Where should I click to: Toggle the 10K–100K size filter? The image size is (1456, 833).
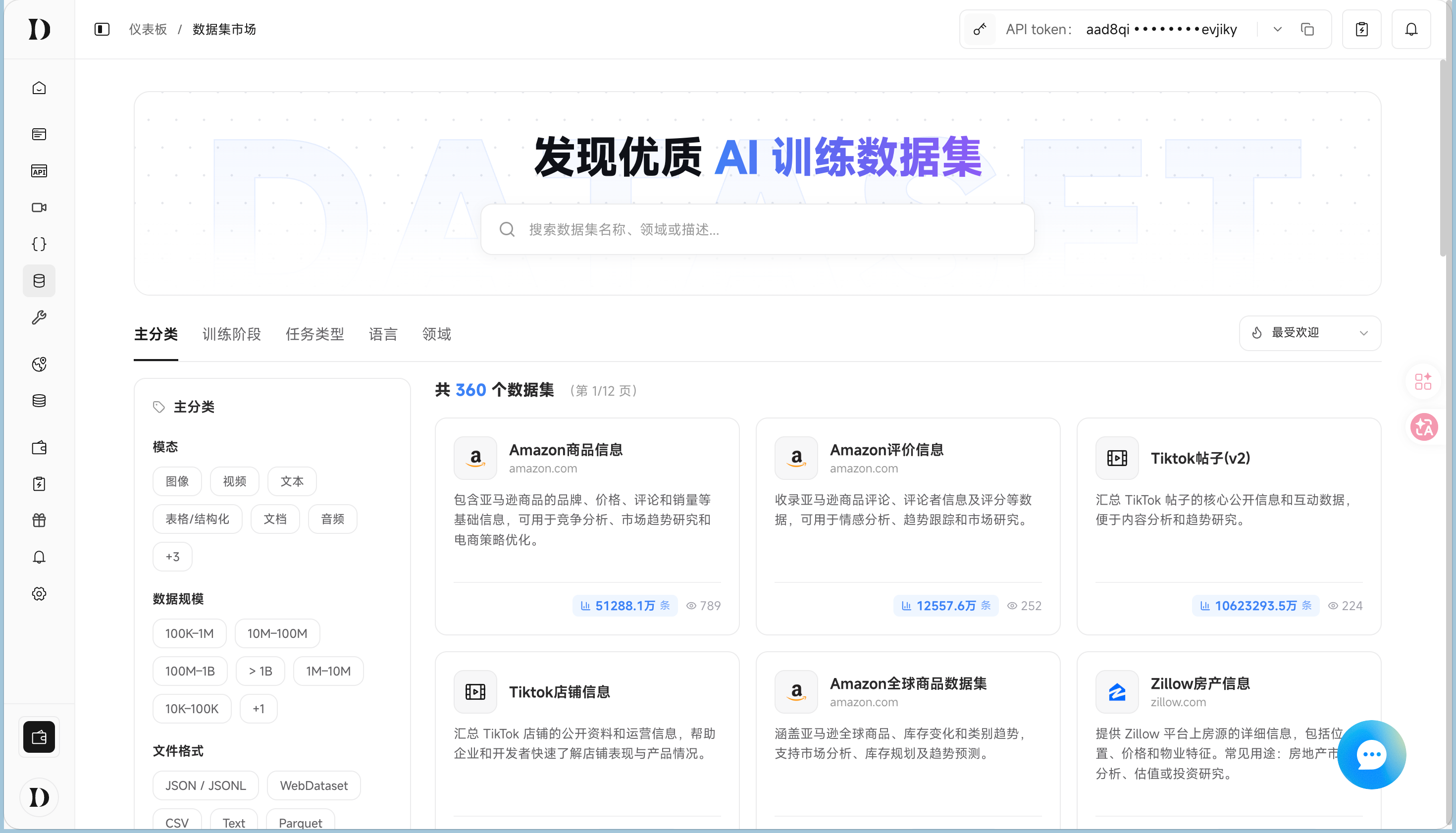click(192, 709)
